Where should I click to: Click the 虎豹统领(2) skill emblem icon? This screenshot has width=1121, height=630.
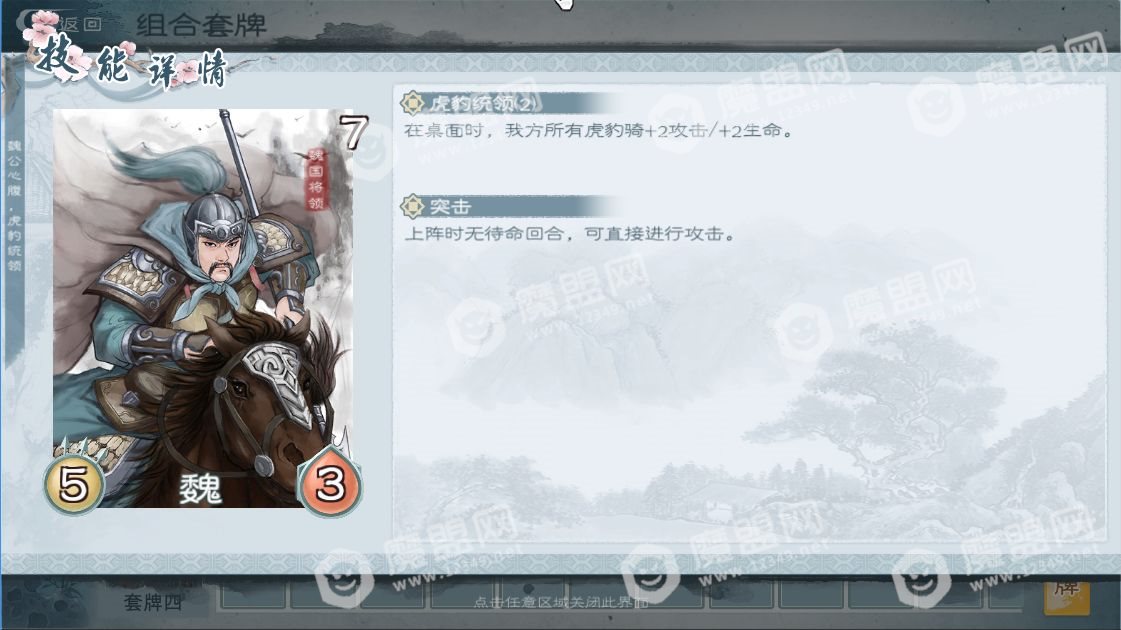413,104
